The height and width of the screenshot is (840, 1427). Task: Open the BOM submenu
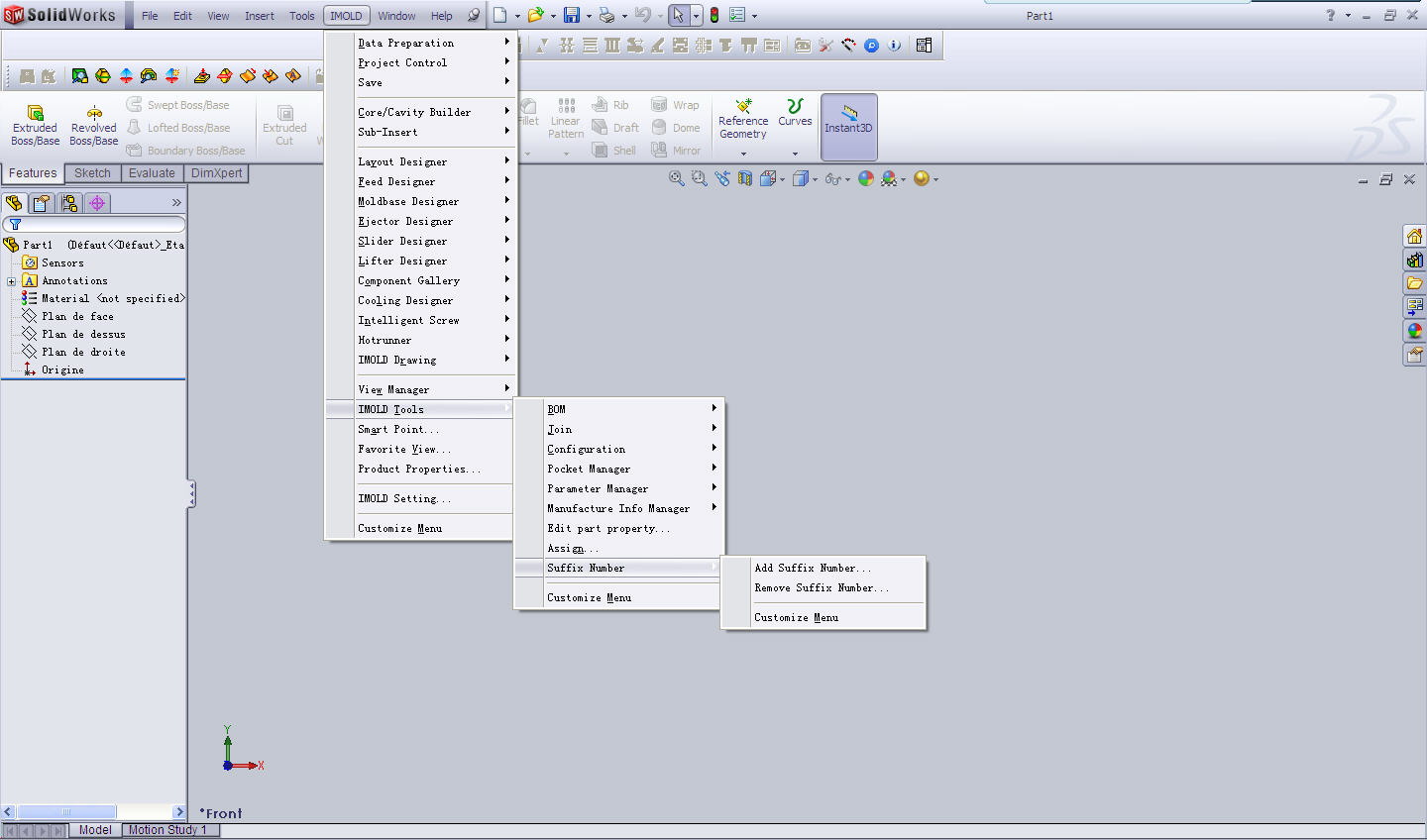[x=619, y=409]
